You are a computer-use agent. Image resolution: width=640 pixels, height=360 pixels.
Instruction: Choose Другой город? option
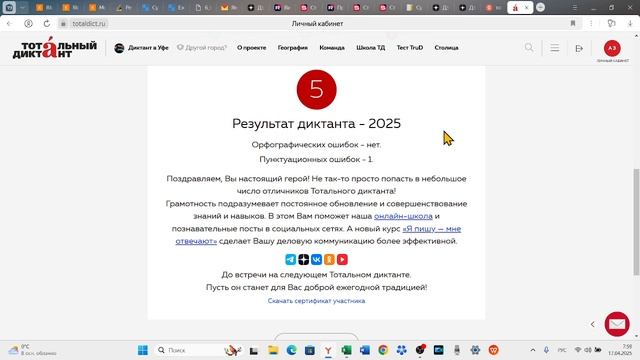202,48
